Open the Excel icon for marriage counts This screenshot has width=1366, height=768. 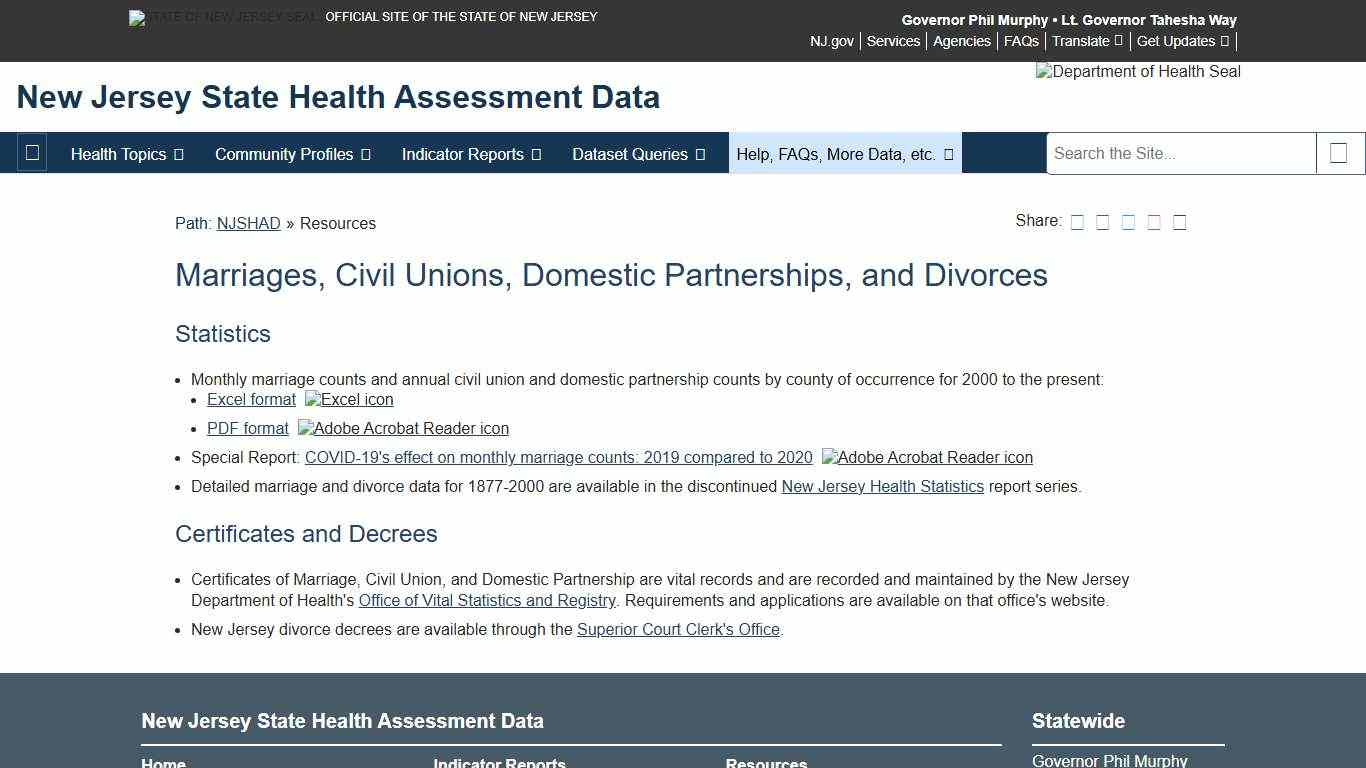click(348, 399)
